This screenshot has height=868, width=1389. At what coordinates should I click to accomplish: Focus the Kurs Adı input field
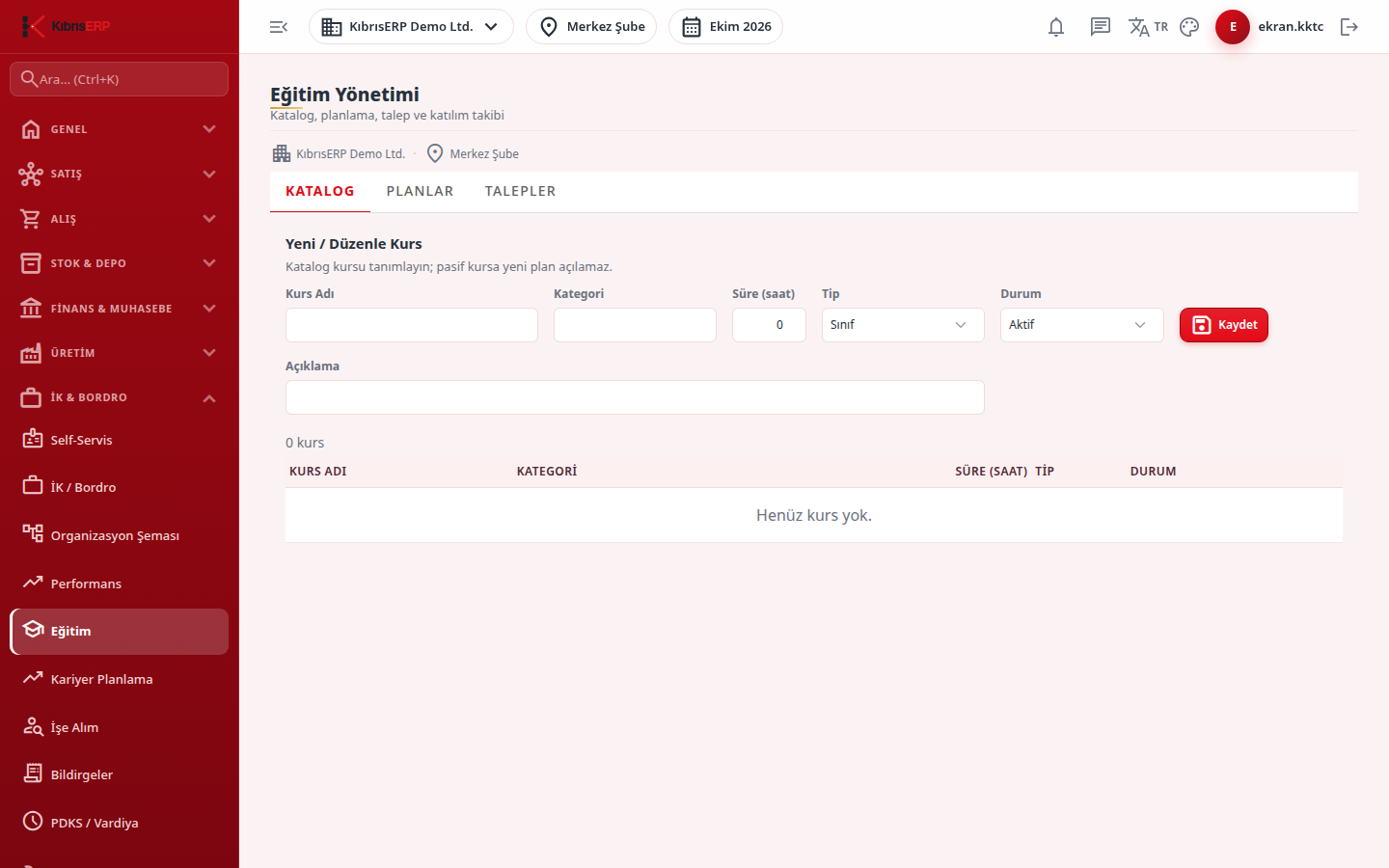412,325
